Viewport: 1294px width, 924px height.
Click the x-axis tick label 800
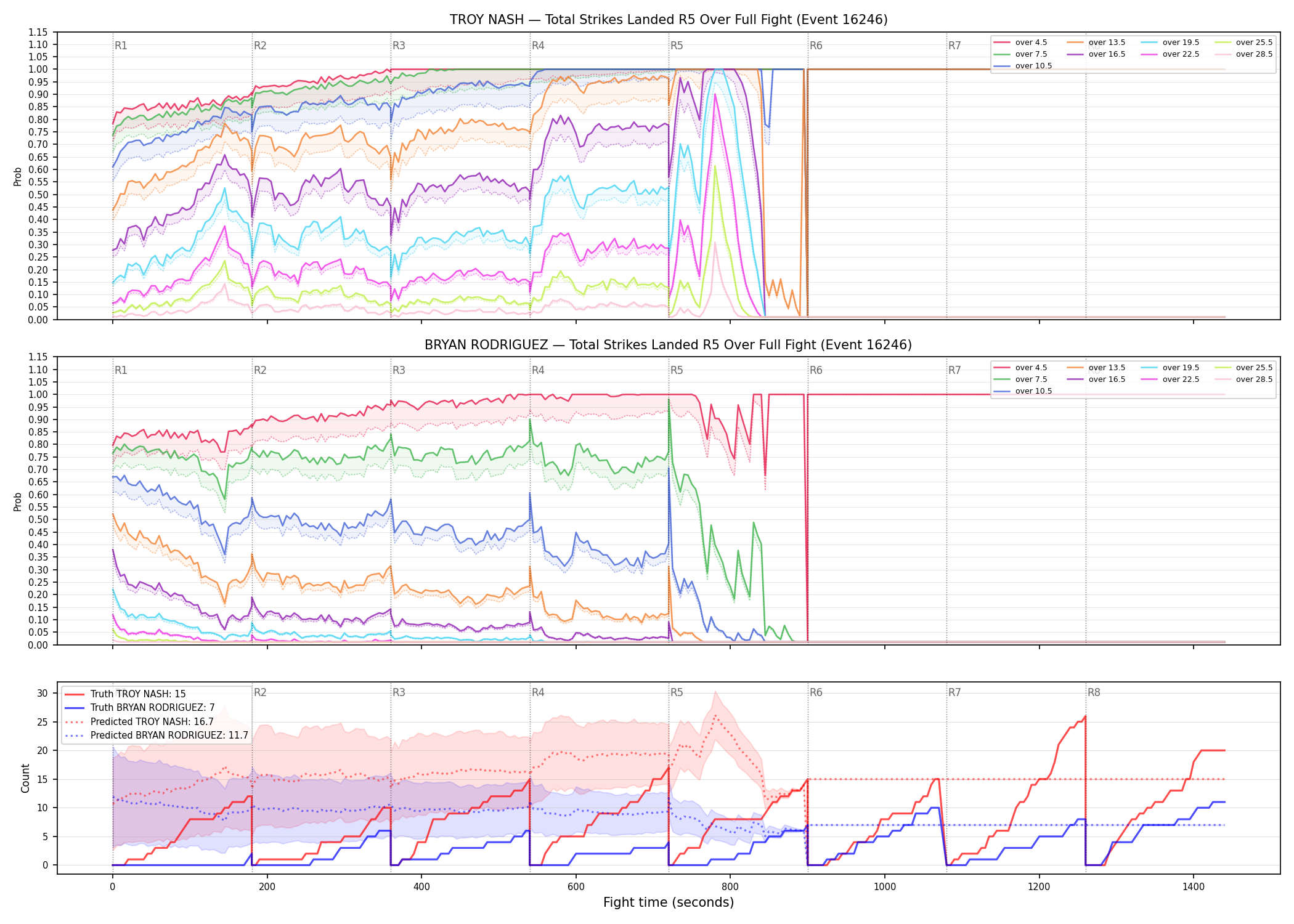tap(730, 887)
